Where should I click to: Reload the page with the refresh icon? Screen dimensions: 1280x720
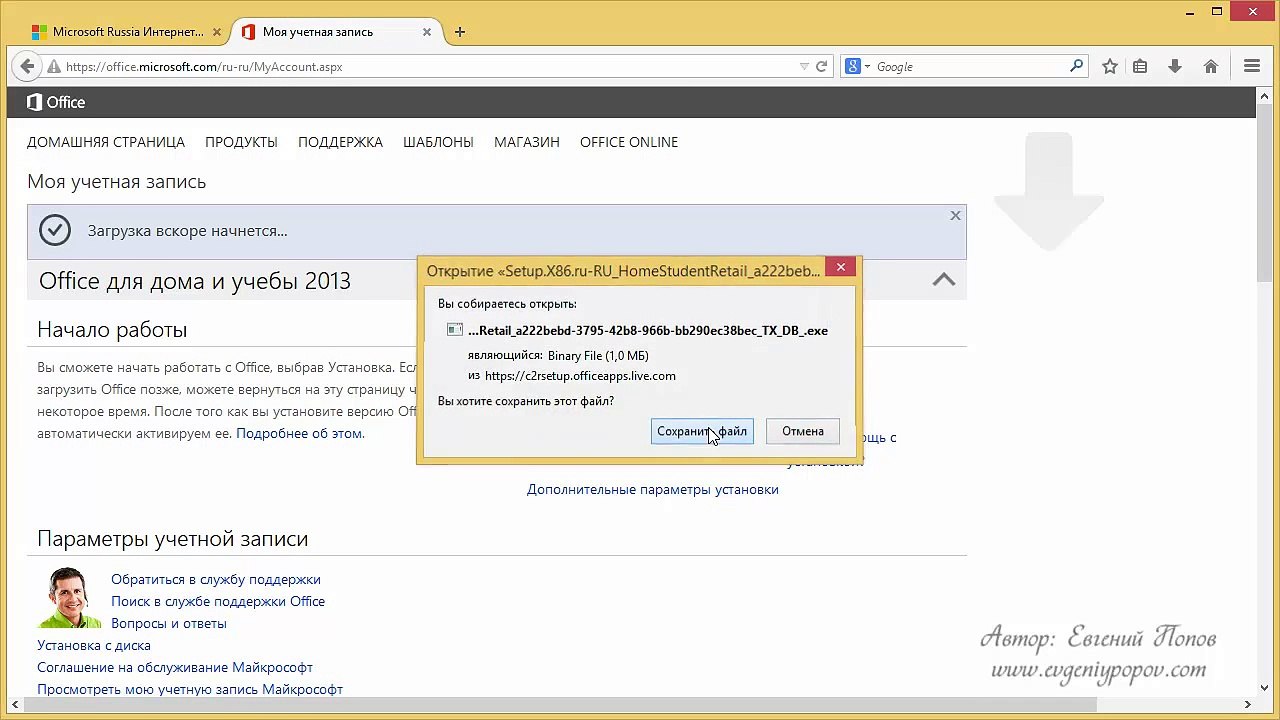click(x=822, y=67)
